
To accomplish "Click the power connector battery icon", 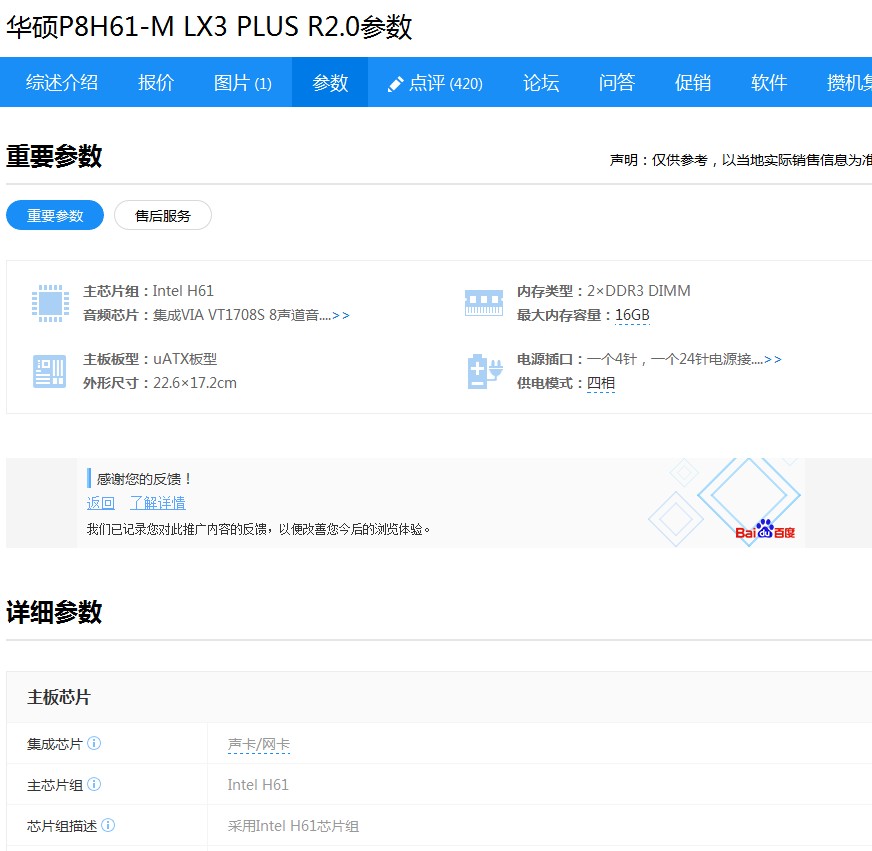I will pos(484,371).
